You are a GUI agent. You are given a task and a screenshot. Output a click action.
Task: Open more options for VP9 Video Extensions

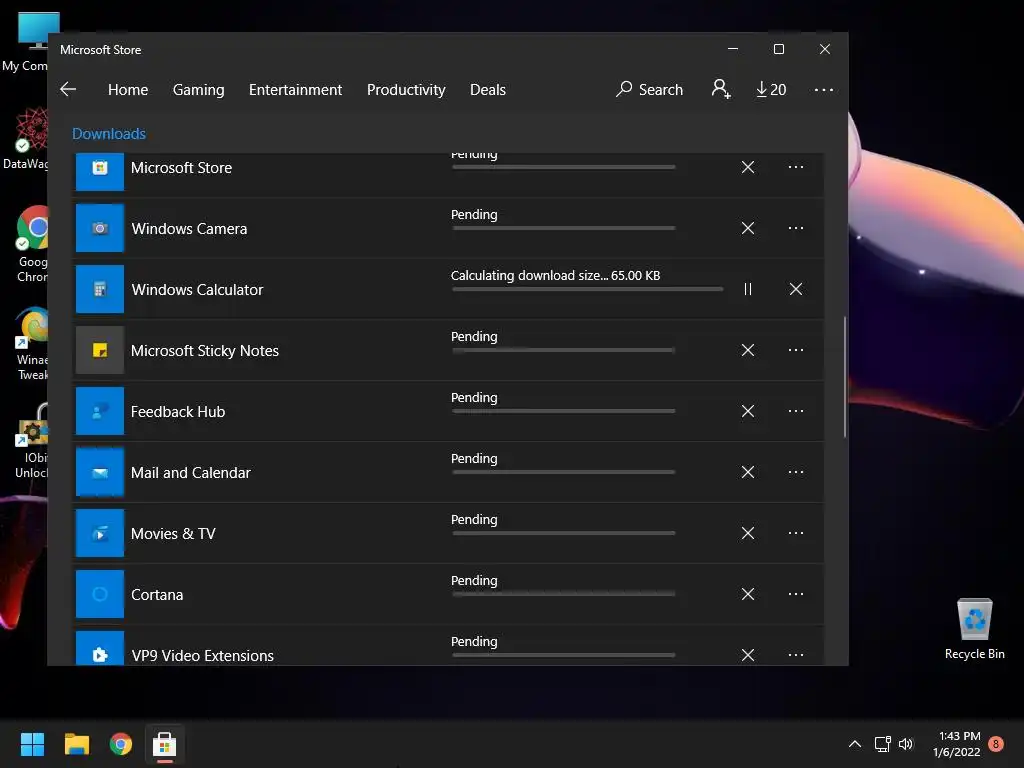(x=795, y=654)
